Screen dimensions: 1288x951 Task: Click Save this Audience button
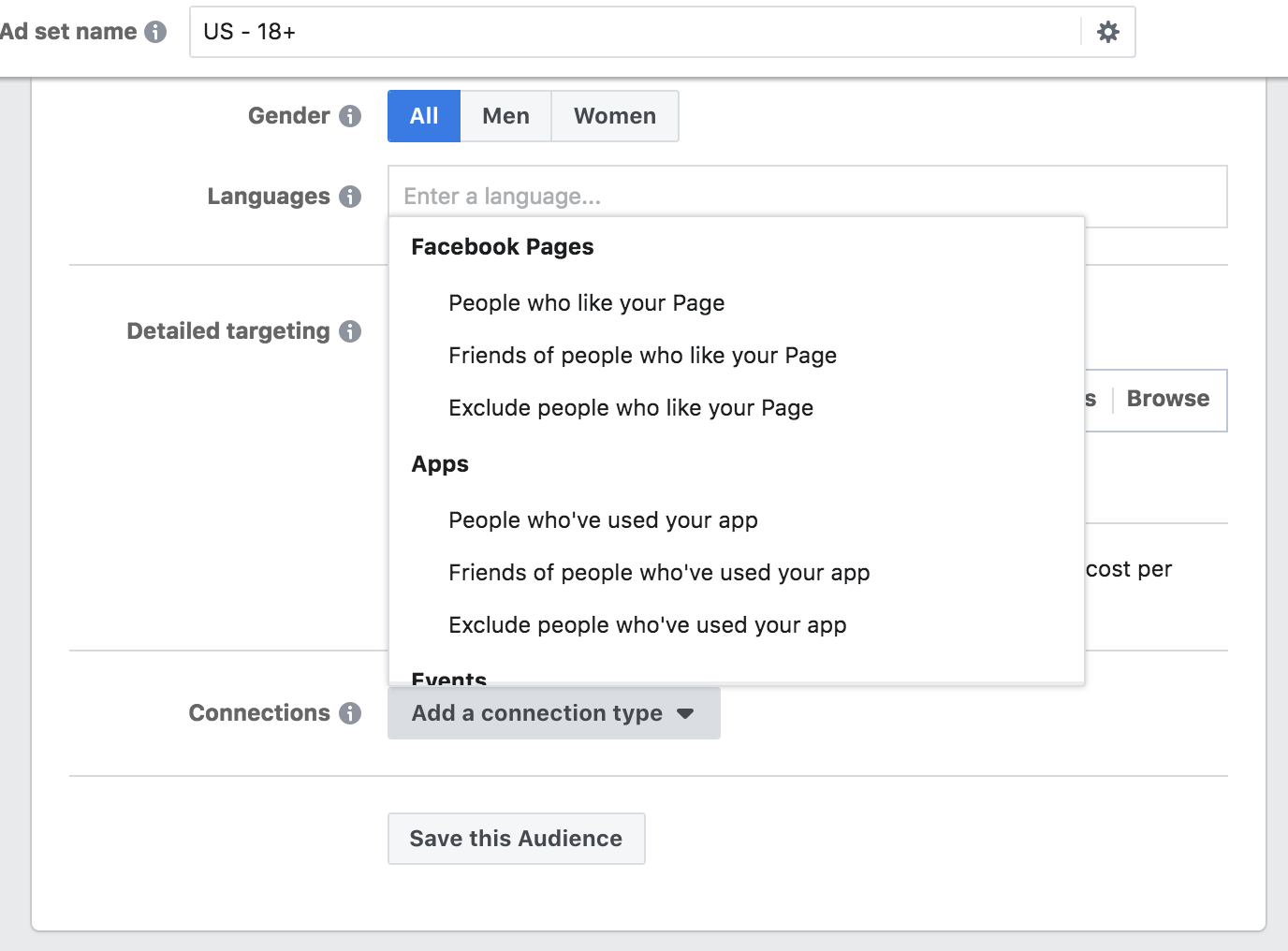pyautogui.click(x=517, y=839)
